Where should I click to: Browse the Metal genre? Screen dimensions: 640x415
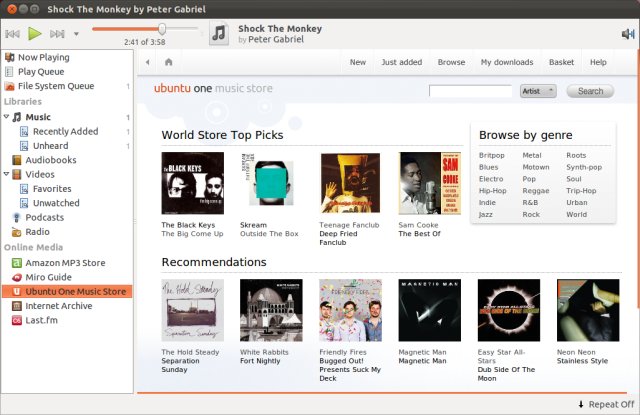(x=532, y=155)
